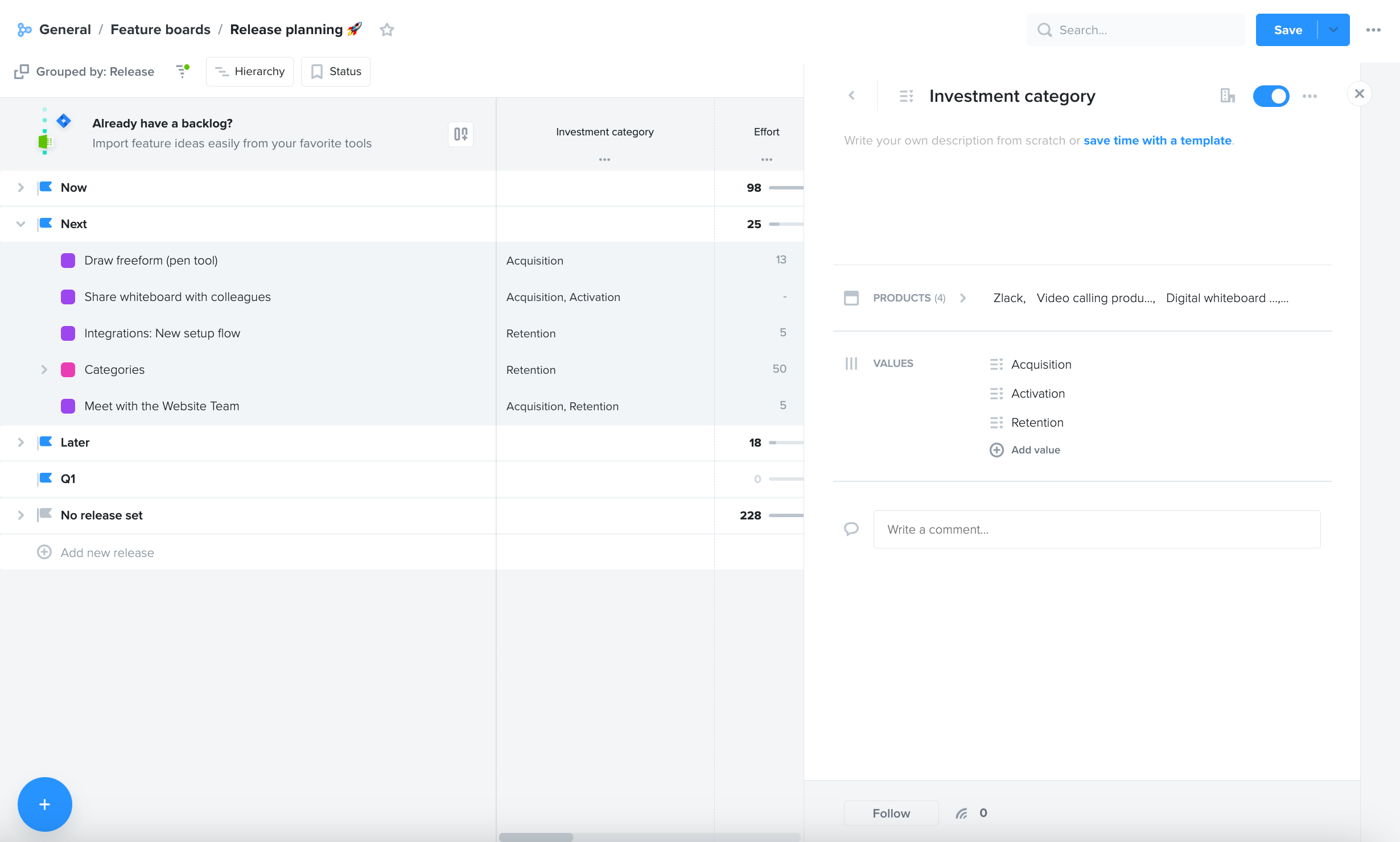The width and height of the screenshot is (1400, 842).
Task: Open the save time with a template link
Action: pyautogui.click(x=1157, y=141)
